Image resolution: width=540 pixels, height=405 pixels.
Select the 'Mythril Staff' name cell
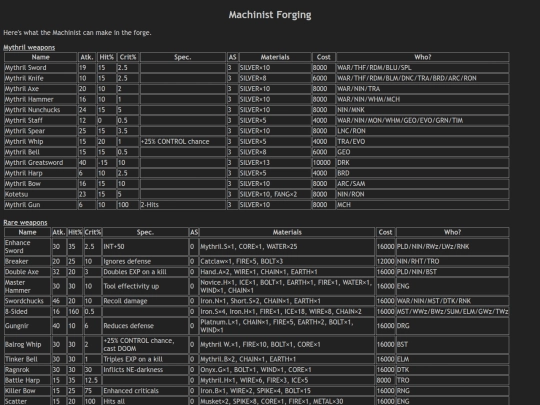click(41, 121)
